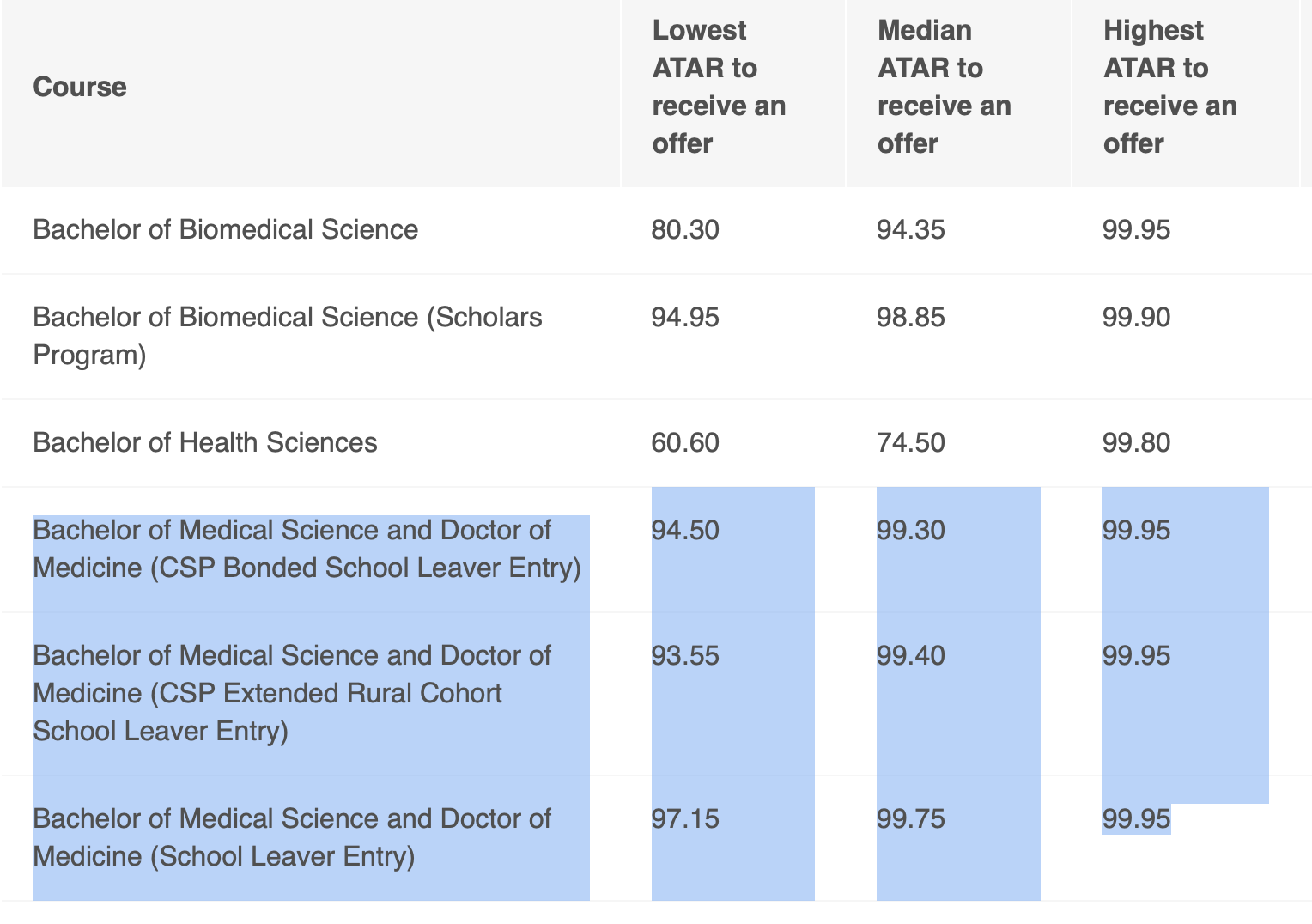
Task: Click the Lowest ATAR column header
Action: [719, 87]
